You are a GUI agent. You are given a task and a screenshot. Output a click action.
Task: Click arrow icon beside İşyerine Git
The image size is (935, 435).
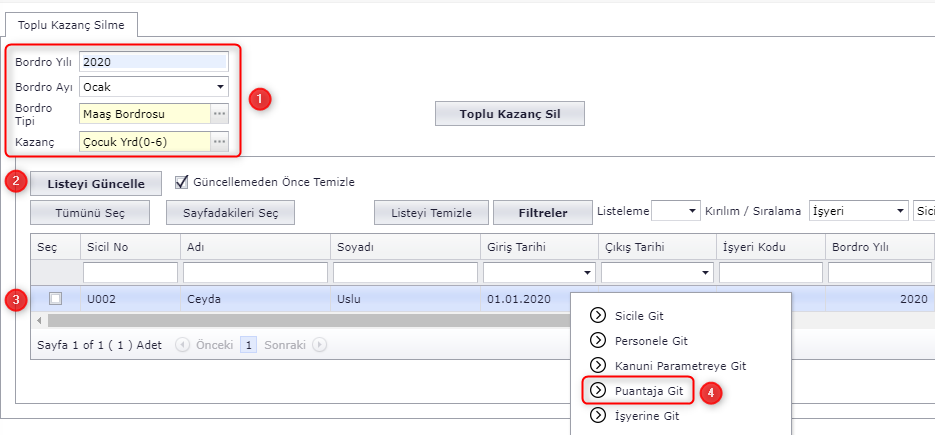[x=599, y=416]
